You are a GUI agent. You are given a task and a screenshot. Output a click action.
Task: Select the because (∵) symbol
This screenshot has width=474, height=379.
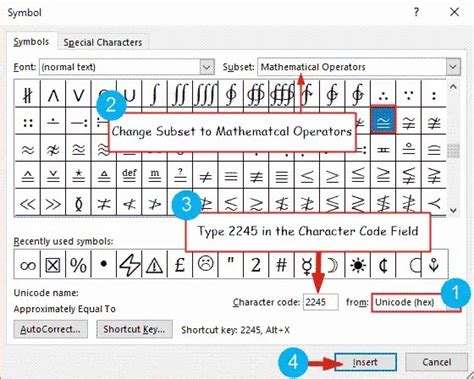pyautogui.click(x=408, y=94)
